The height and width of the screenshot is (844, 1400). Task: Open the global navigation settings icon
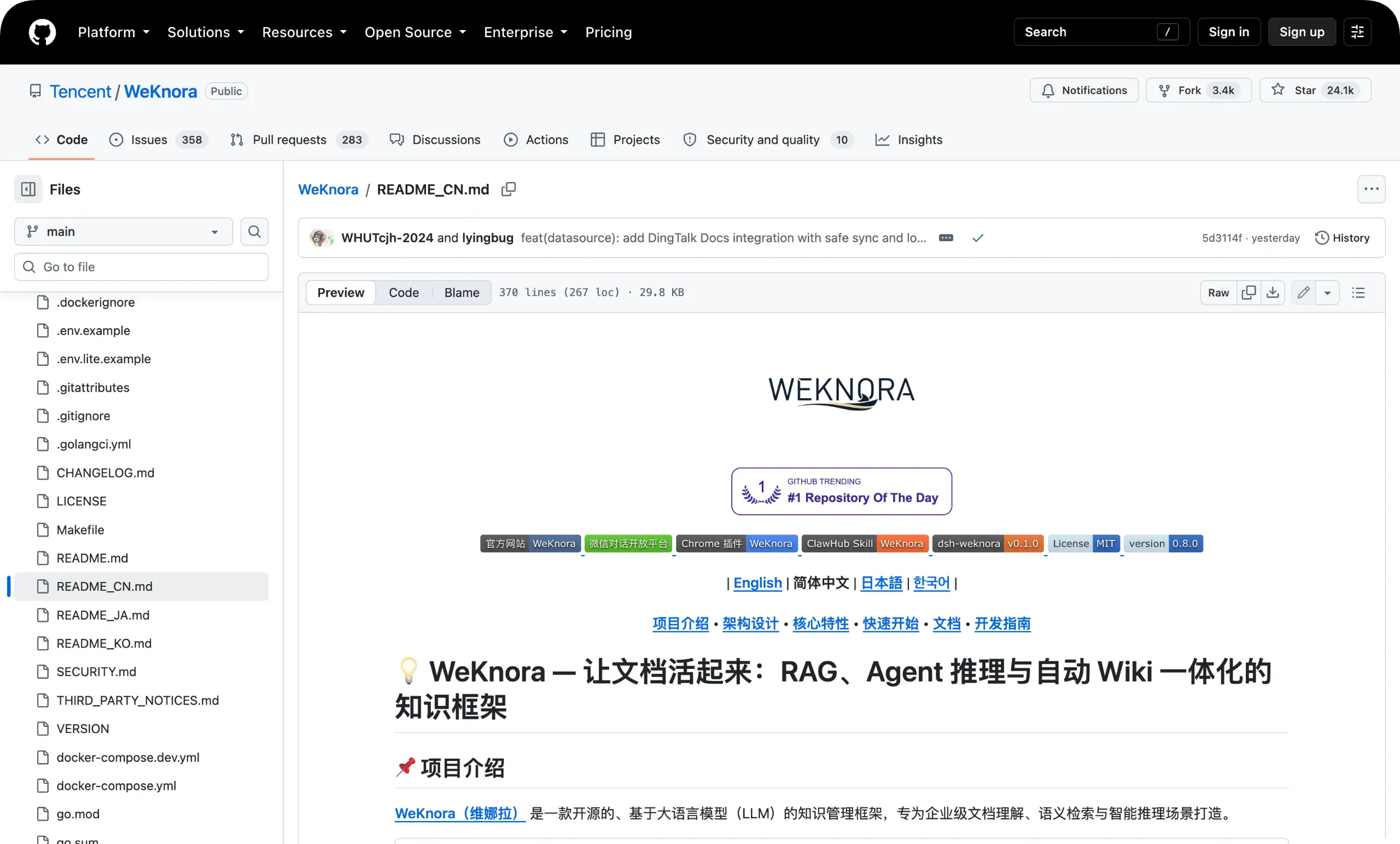pyautogui.click(x=1357, y=32)
